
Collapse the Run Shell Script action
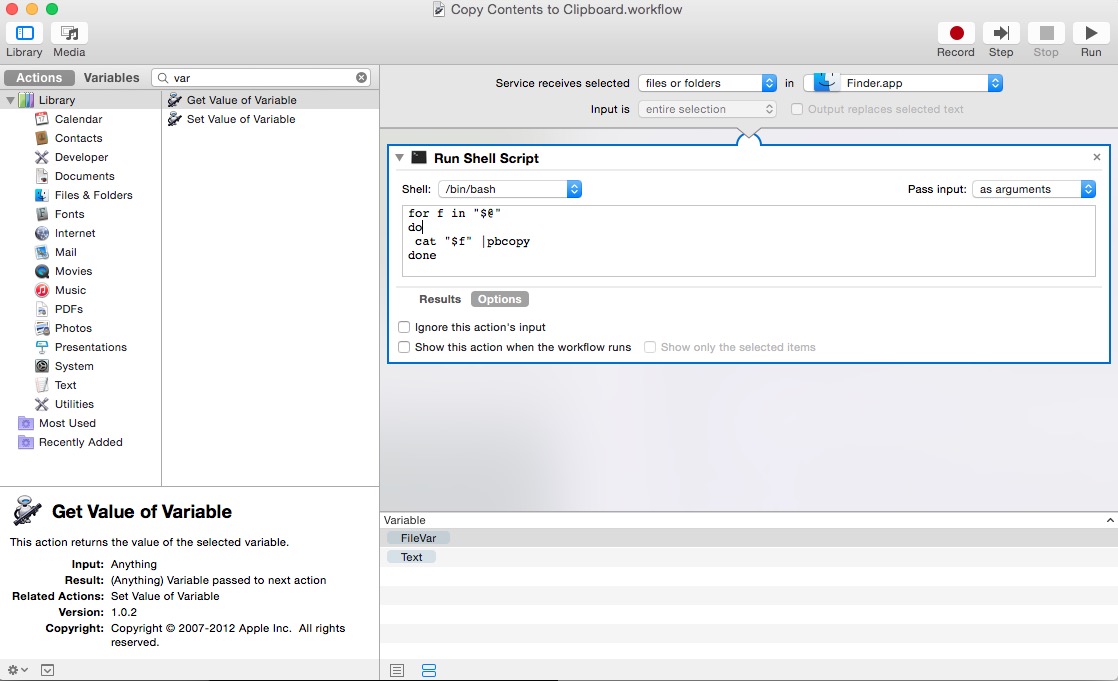click(x=400, y=158)
